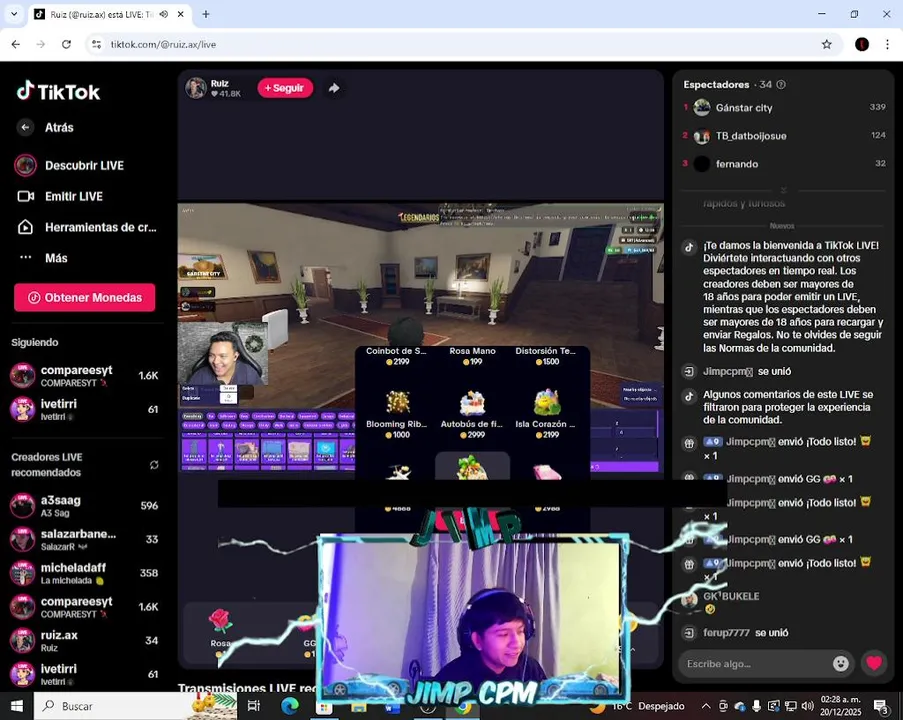The width and height of the screenshot is (903, 720).
Task: Click the TikTok logo in the sidebar
Action: (58, 91)
